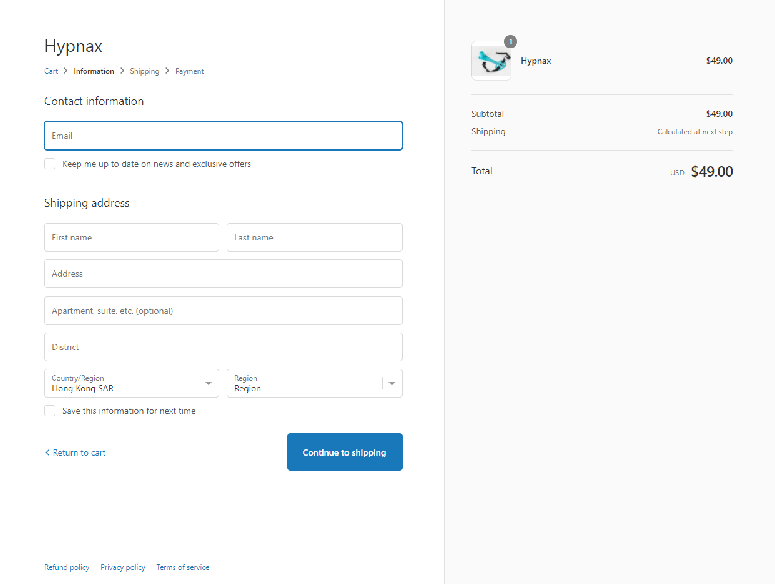Expand the Region dropdown arrow
The image size is (775, 584).
coord(391,383)
